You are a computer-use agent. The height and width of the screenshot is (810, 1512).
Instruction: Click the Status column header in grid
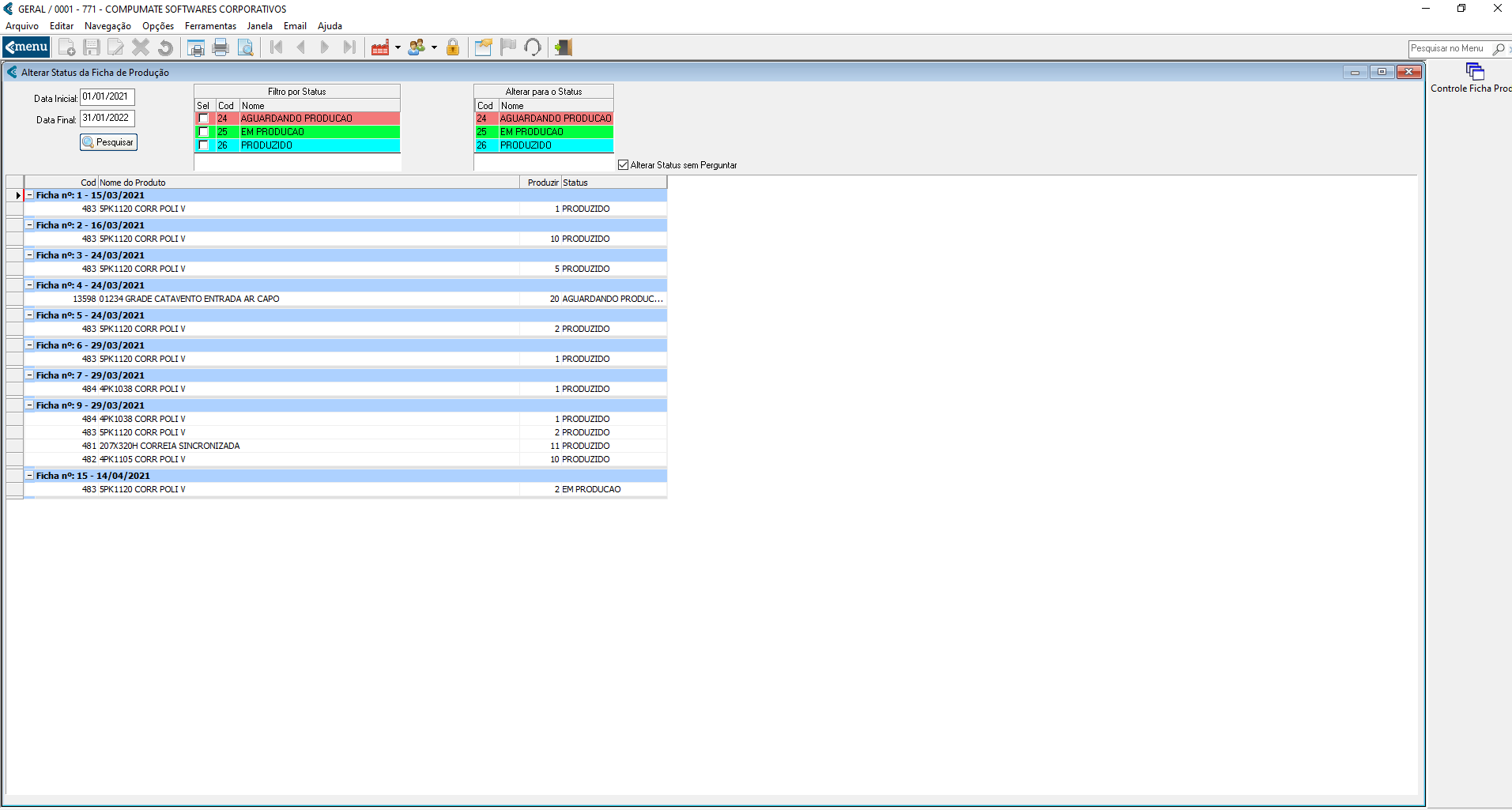613,183
